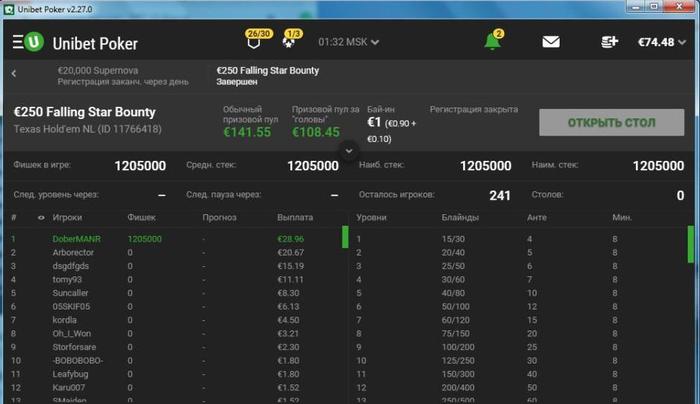Sort by Игроки column header

[67, 218]
